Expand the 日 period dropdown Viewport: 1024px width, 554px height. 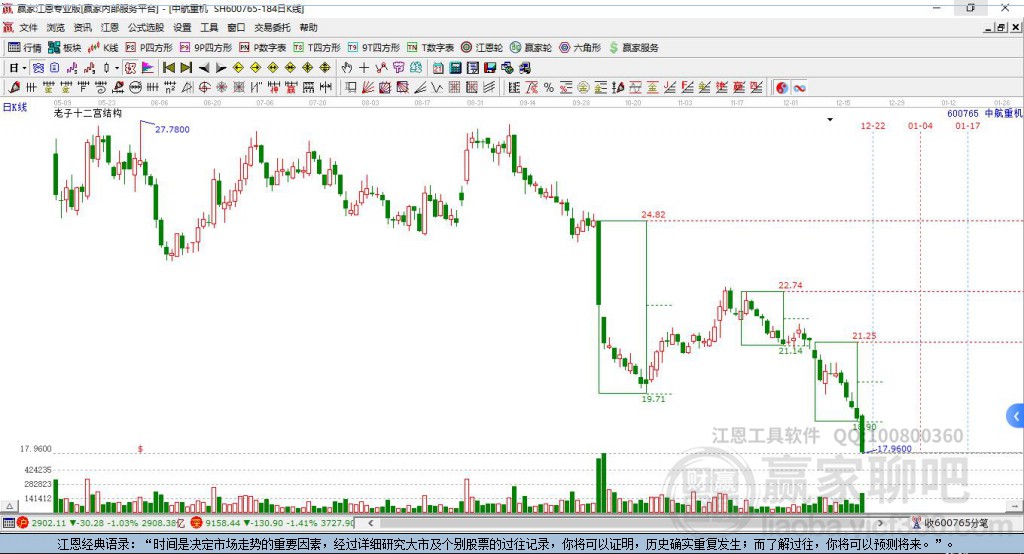(x=24, y=68)
